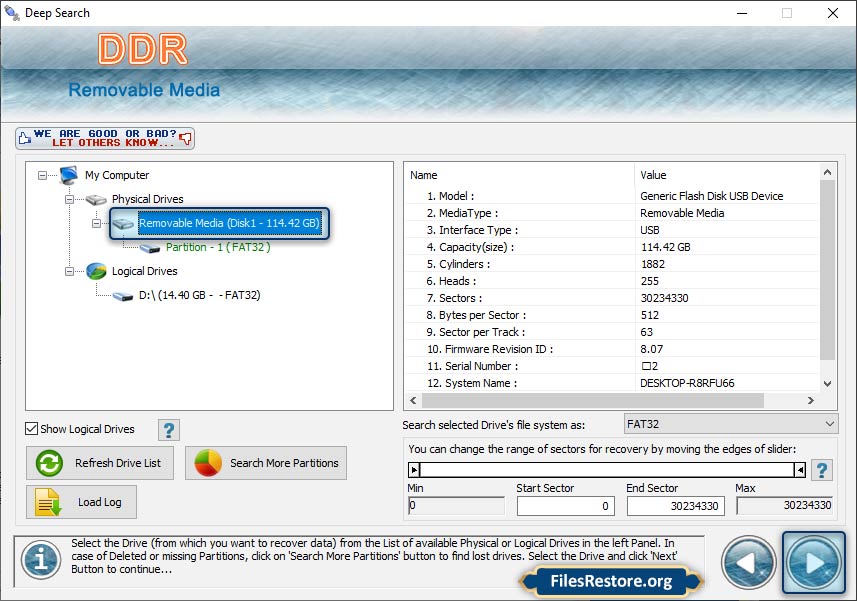This screenshot has height=601, width=857.
Task: Select the '11. Serial Number :' row
Action: point(612,366)
